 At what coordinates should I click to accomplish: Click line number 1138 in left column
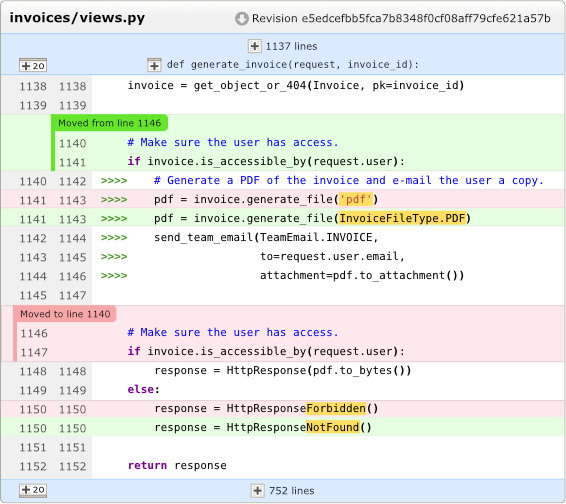click(33, 86)
